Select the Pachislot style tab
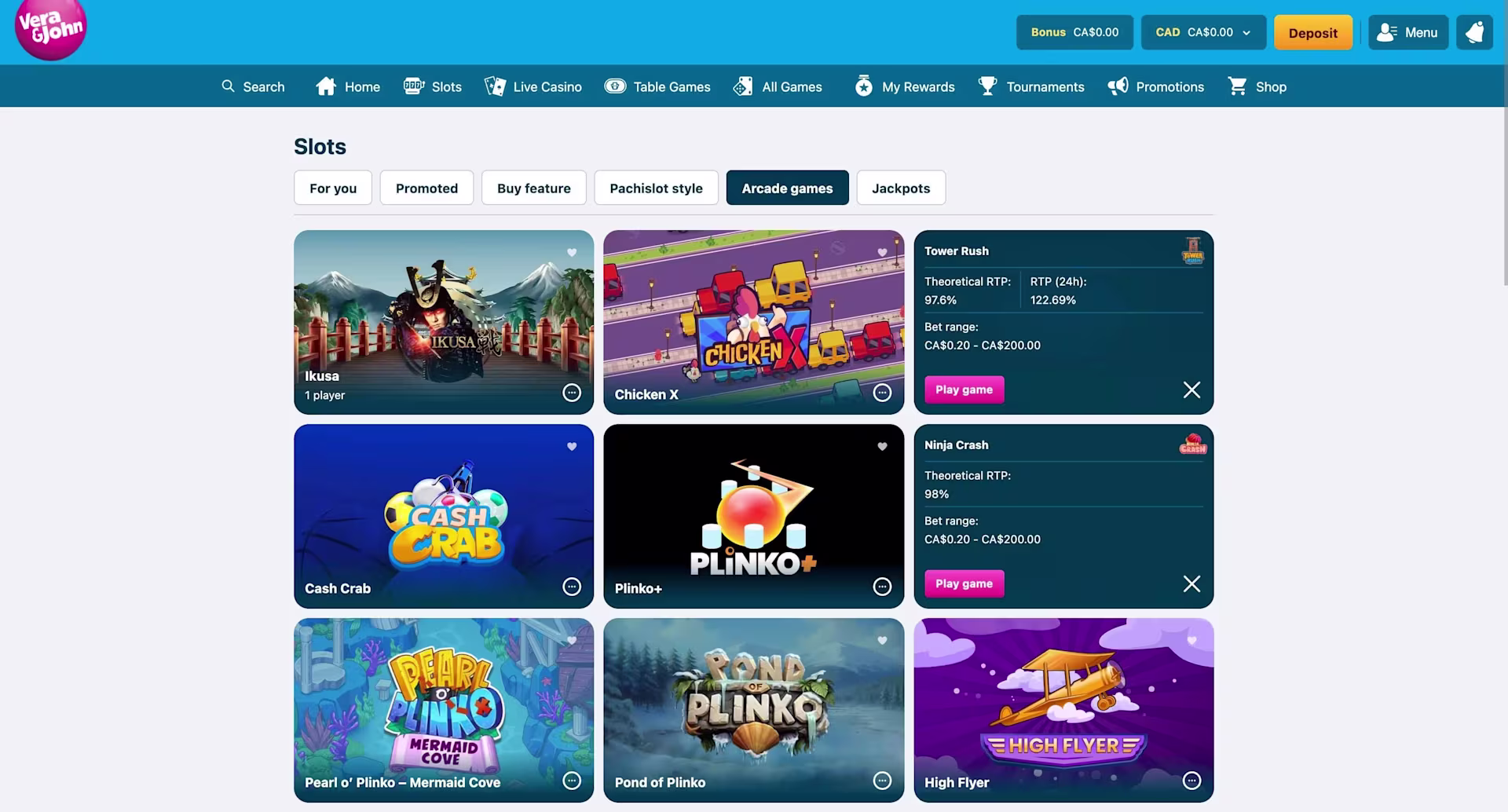The height and width of the screenshot is (812, 1508). coord(656,188)
